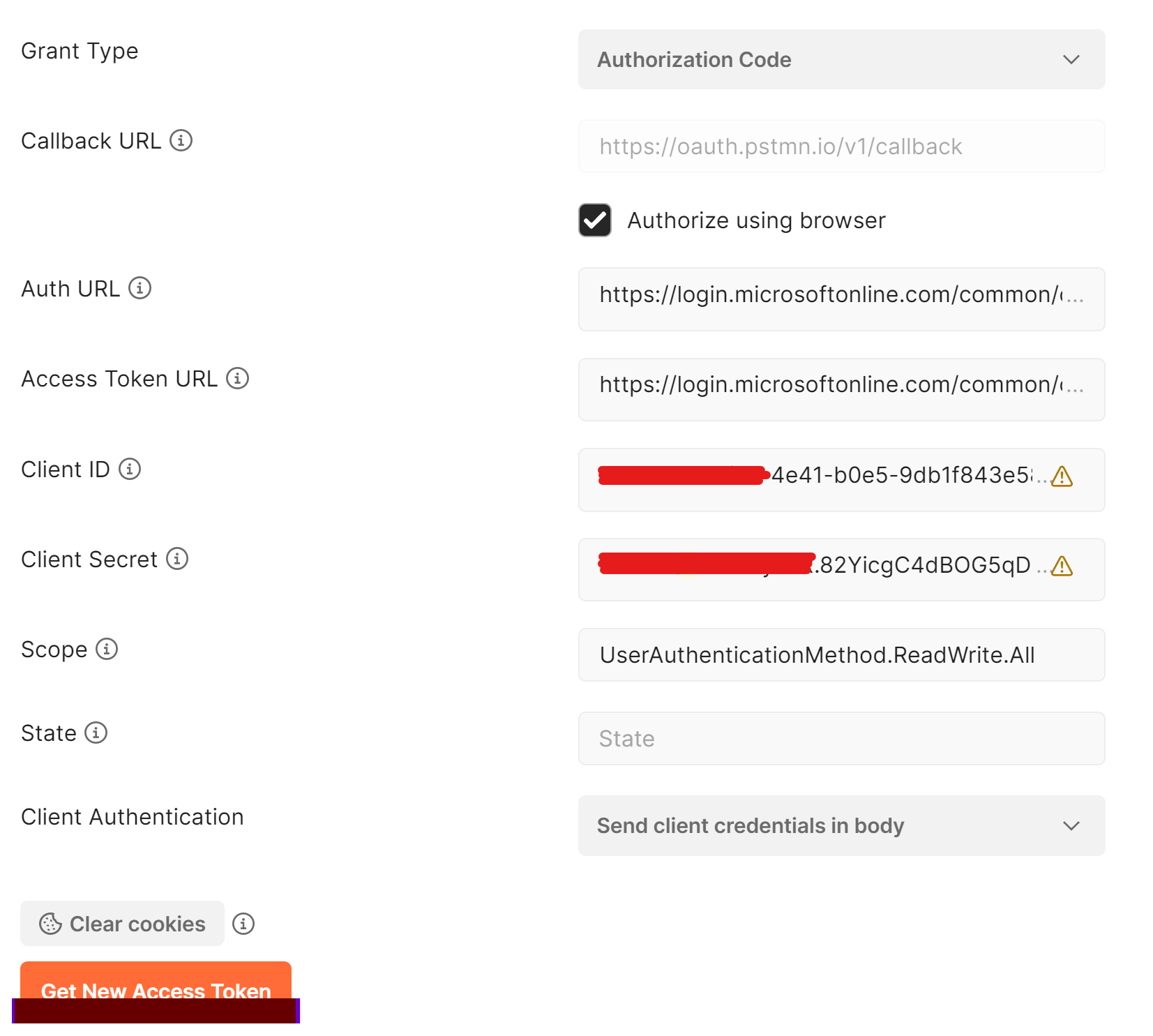Image resolution: width=1153 pixels, height=1036 pixels.
Task: Click the Clear cookies button
Action: [x=122, y=924]
